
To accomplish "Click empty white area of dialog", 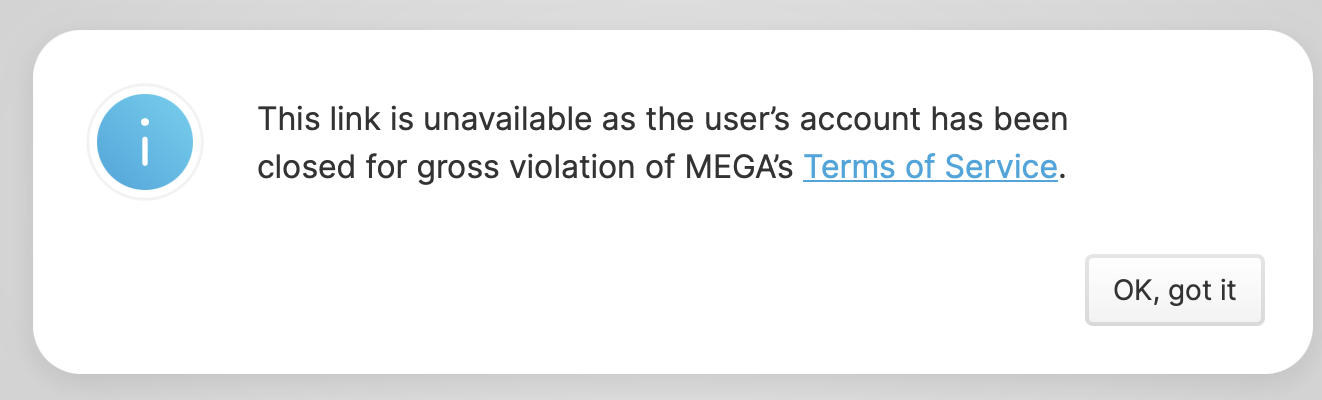I will [x=600, y=290].
